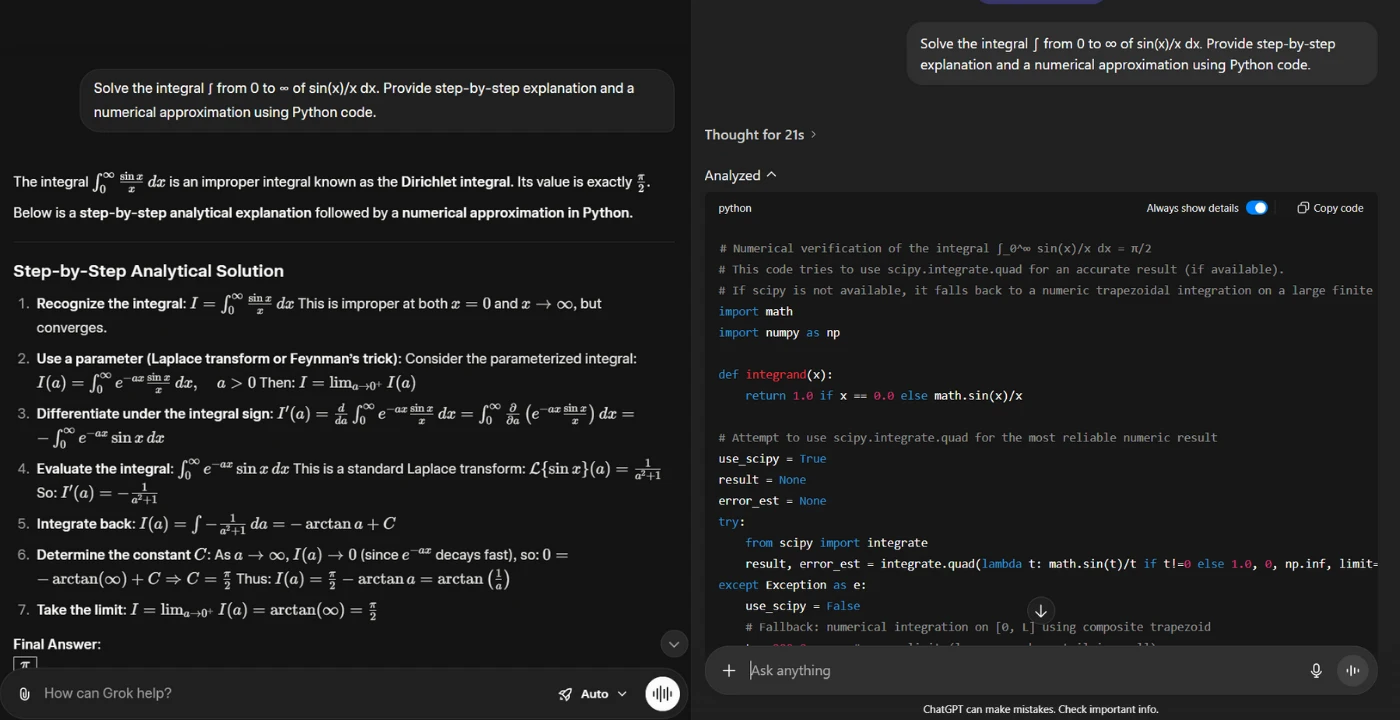Open ChatGPT voice mode via the waveform icon

(1352, 670)
